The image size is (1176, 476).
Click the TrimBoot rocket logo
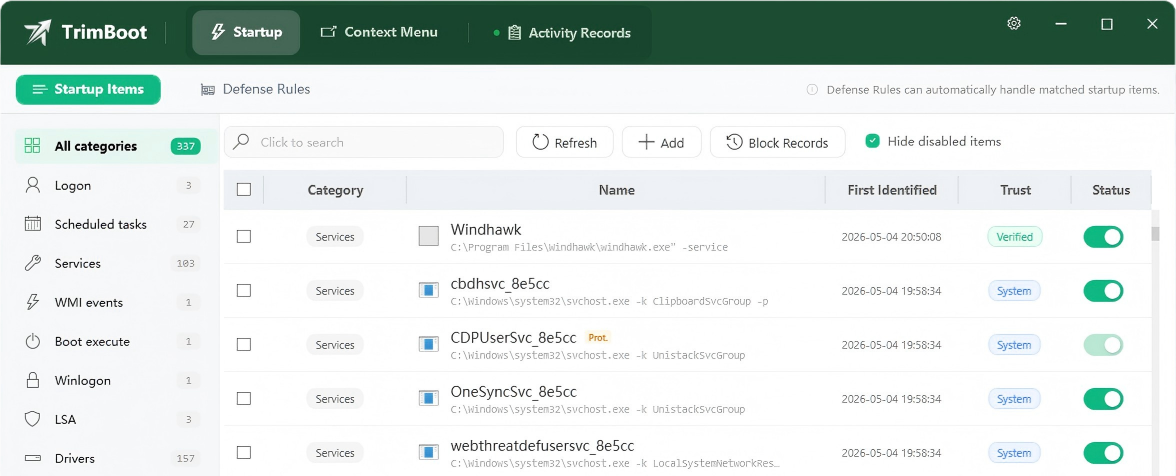[x=38, y=32]
